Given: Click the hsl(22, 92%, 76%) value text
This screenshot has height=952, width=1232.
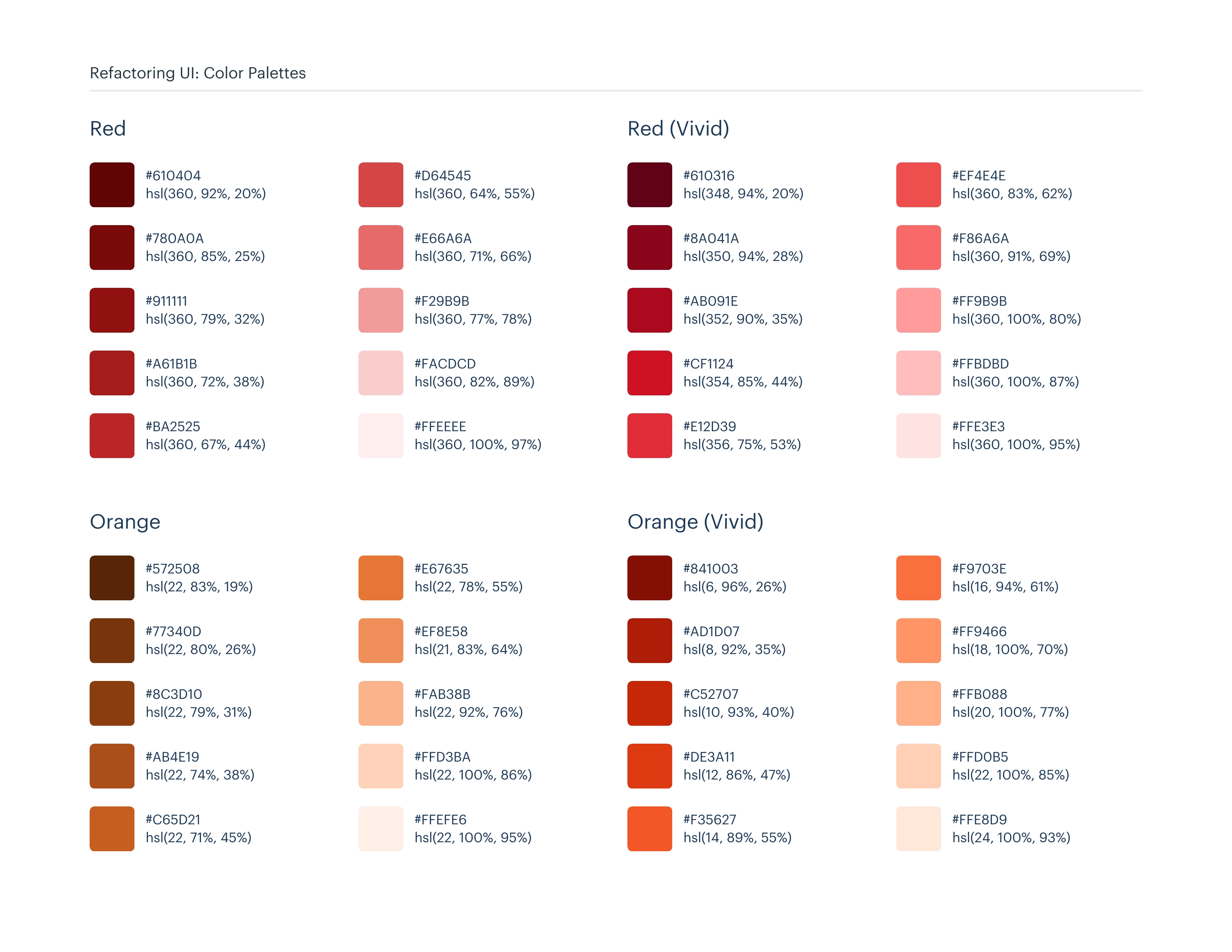Looking at the screenshot, I should coord(468,712).
